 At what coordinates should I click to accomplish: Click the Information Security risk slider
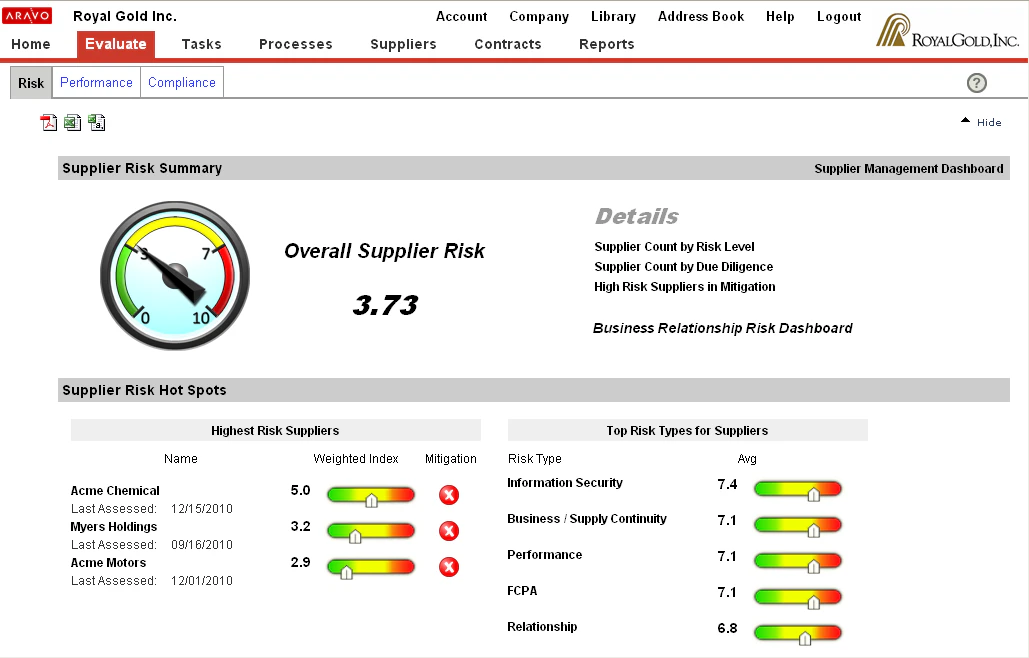pos(797,489)
